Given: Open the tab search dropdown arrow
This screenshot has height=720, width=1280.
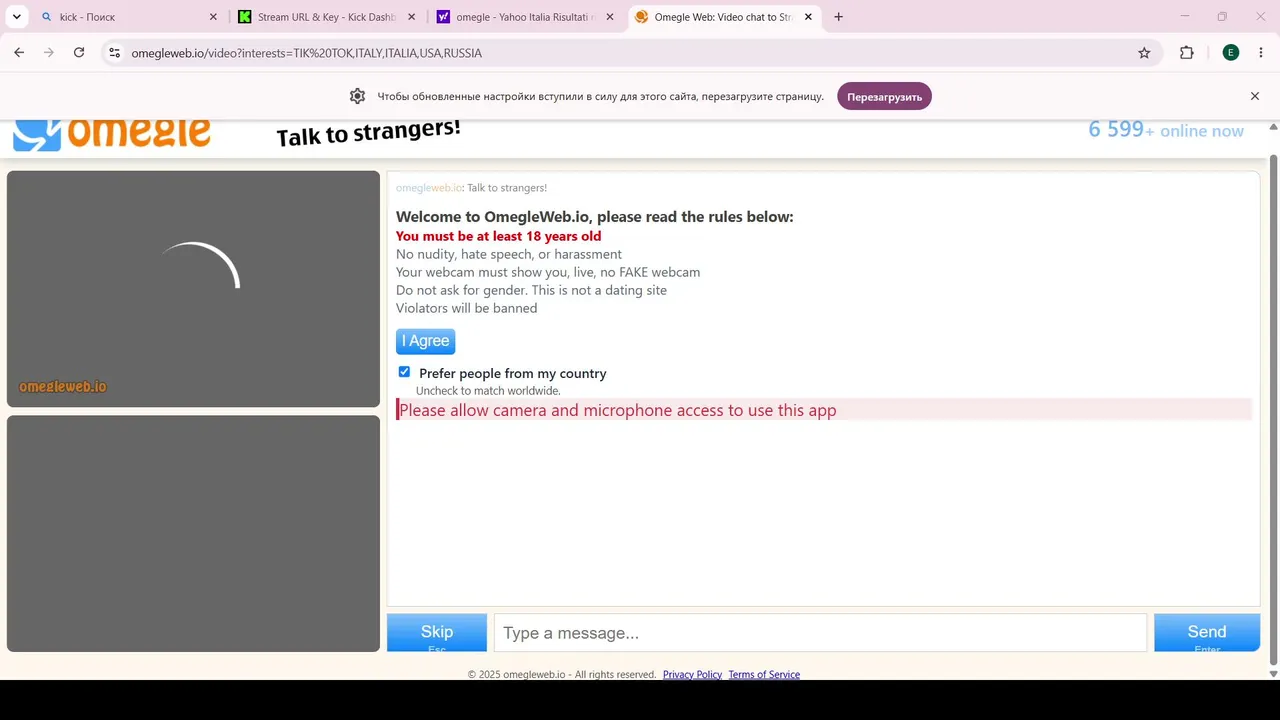Looking at the screenshot, I should [17, 17].
